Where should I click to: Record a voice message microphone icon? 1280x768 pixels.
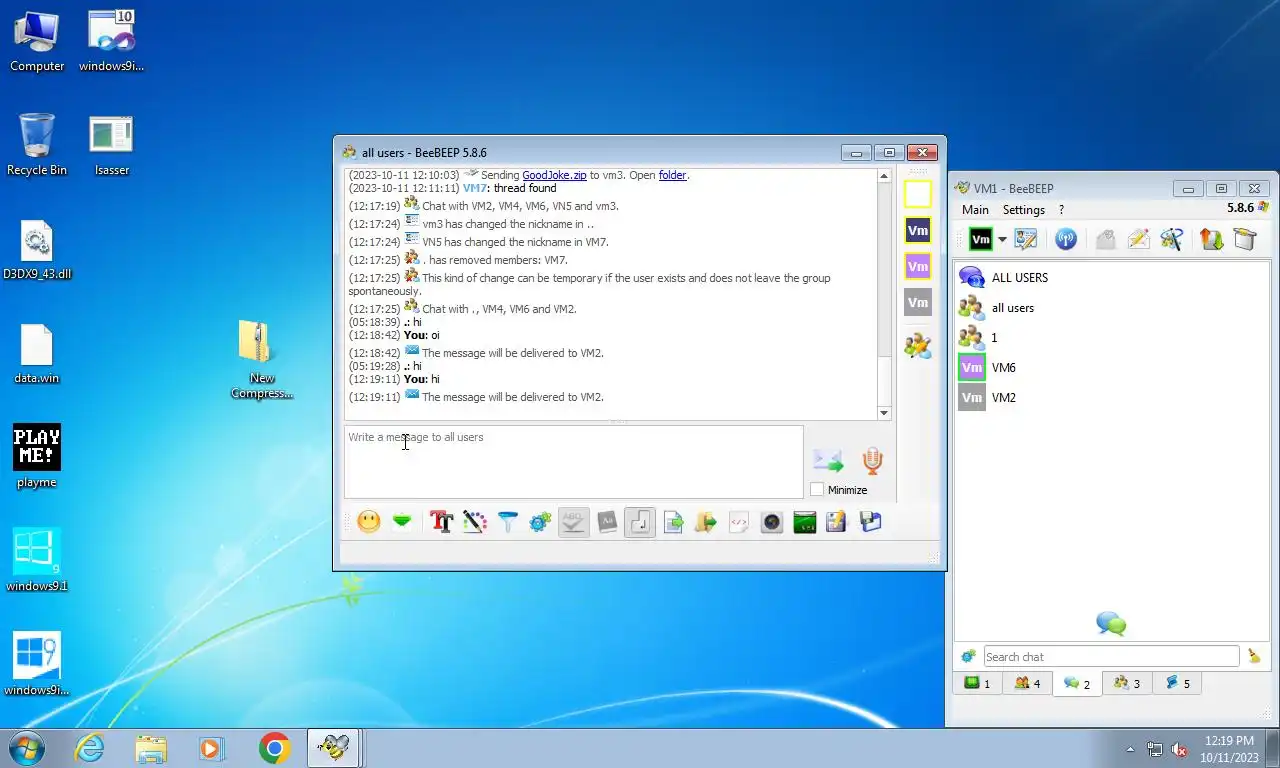coord(873,460)
